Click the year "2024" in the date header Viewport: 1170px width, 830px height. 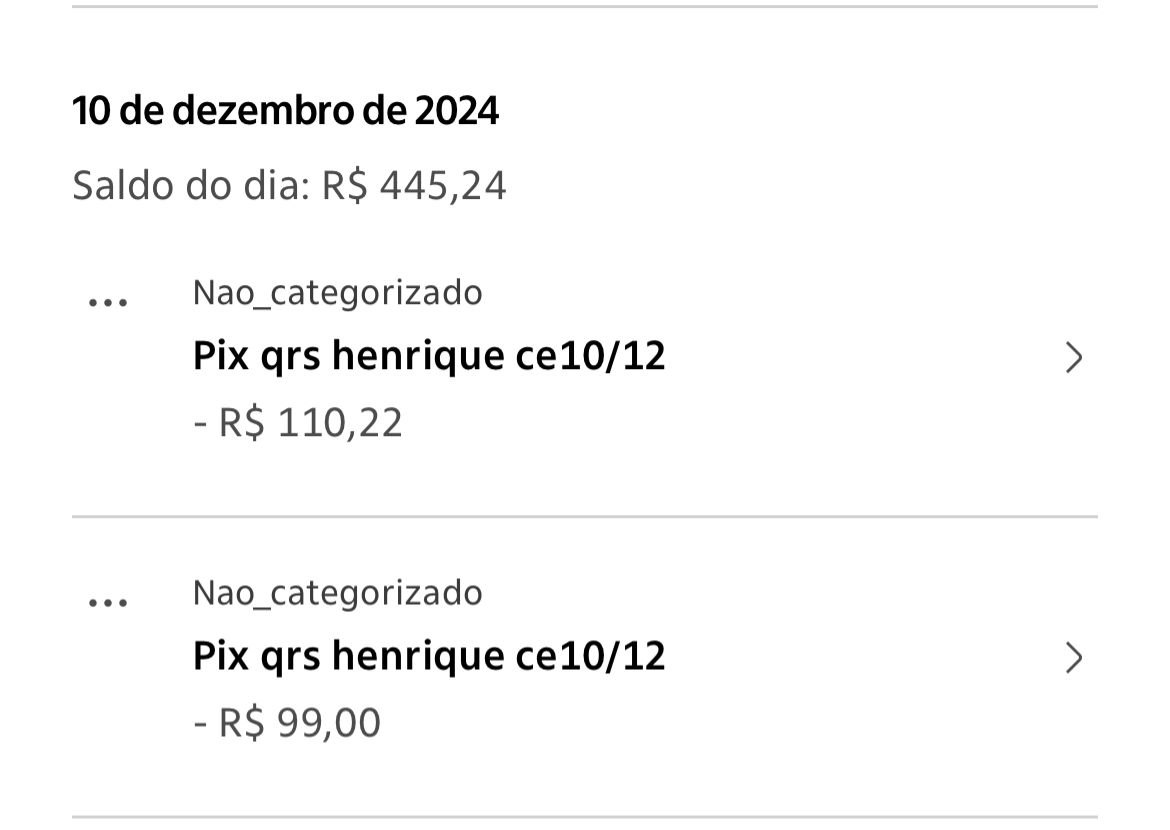pyautogui.click(x=456, y=111)
